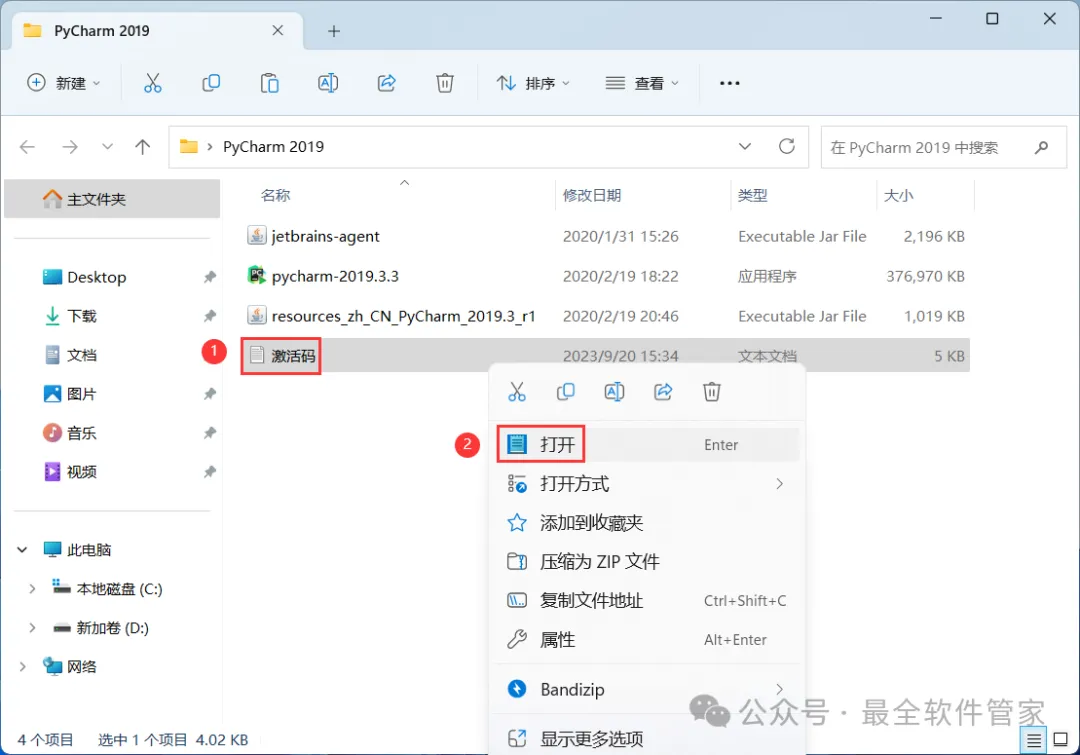Open recent locations dropdown chevron
The width and height of the screenshot is (1080, 755).
coord(107,147)
